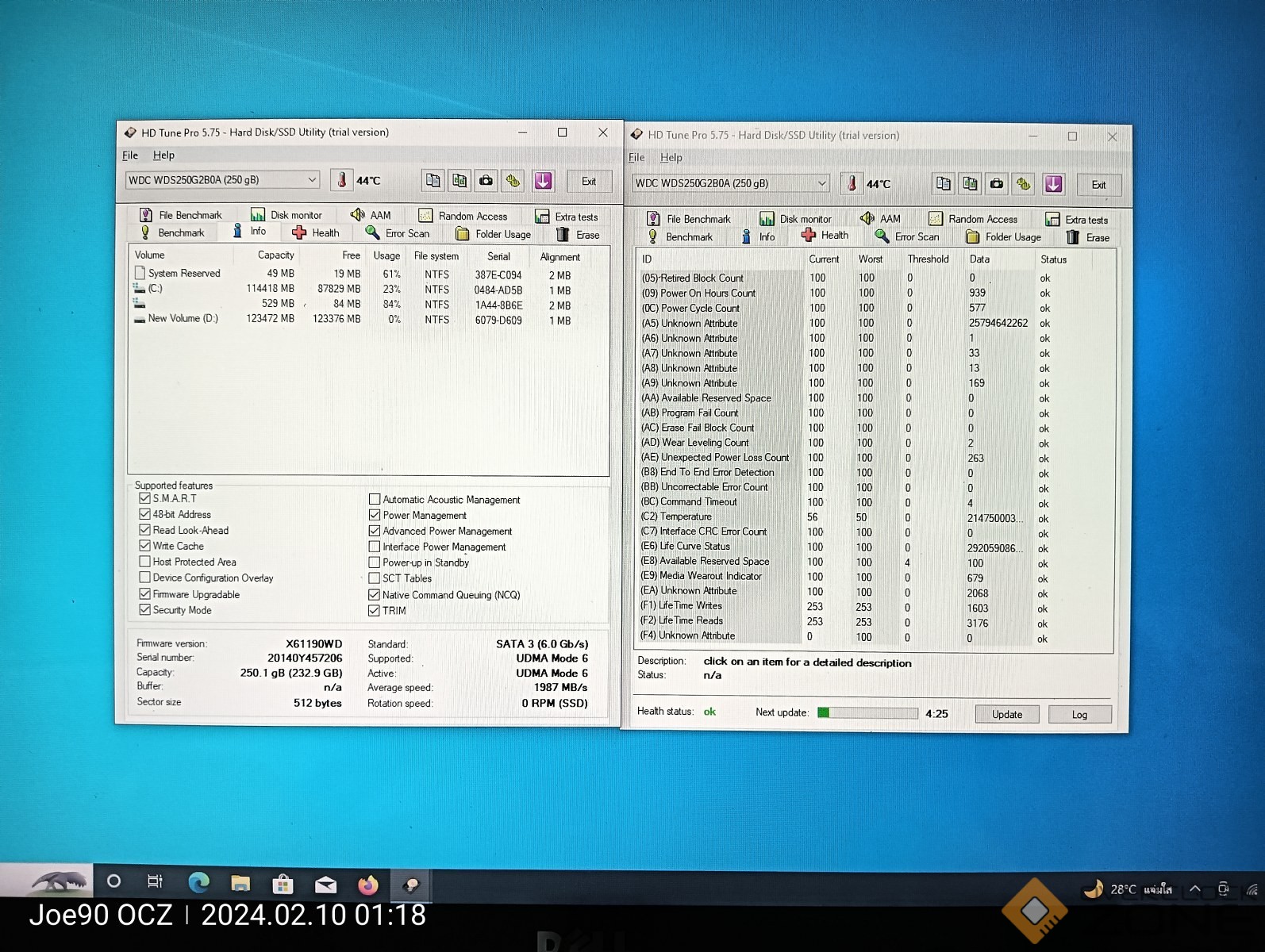Click options wrench icon in the right window

pyautogui.click(x=1024, y=183)
